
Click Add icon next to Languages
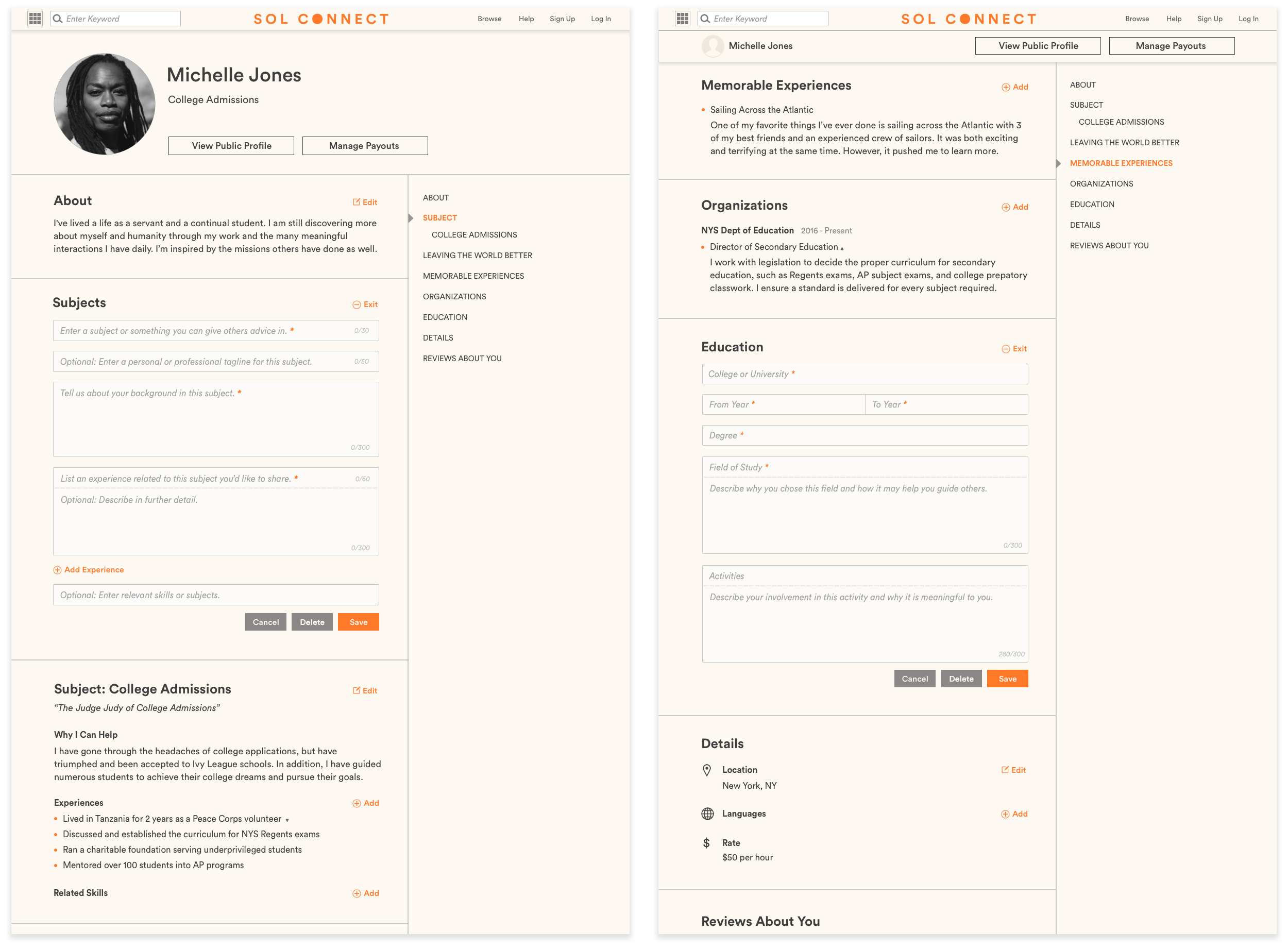click(1005, 814)
